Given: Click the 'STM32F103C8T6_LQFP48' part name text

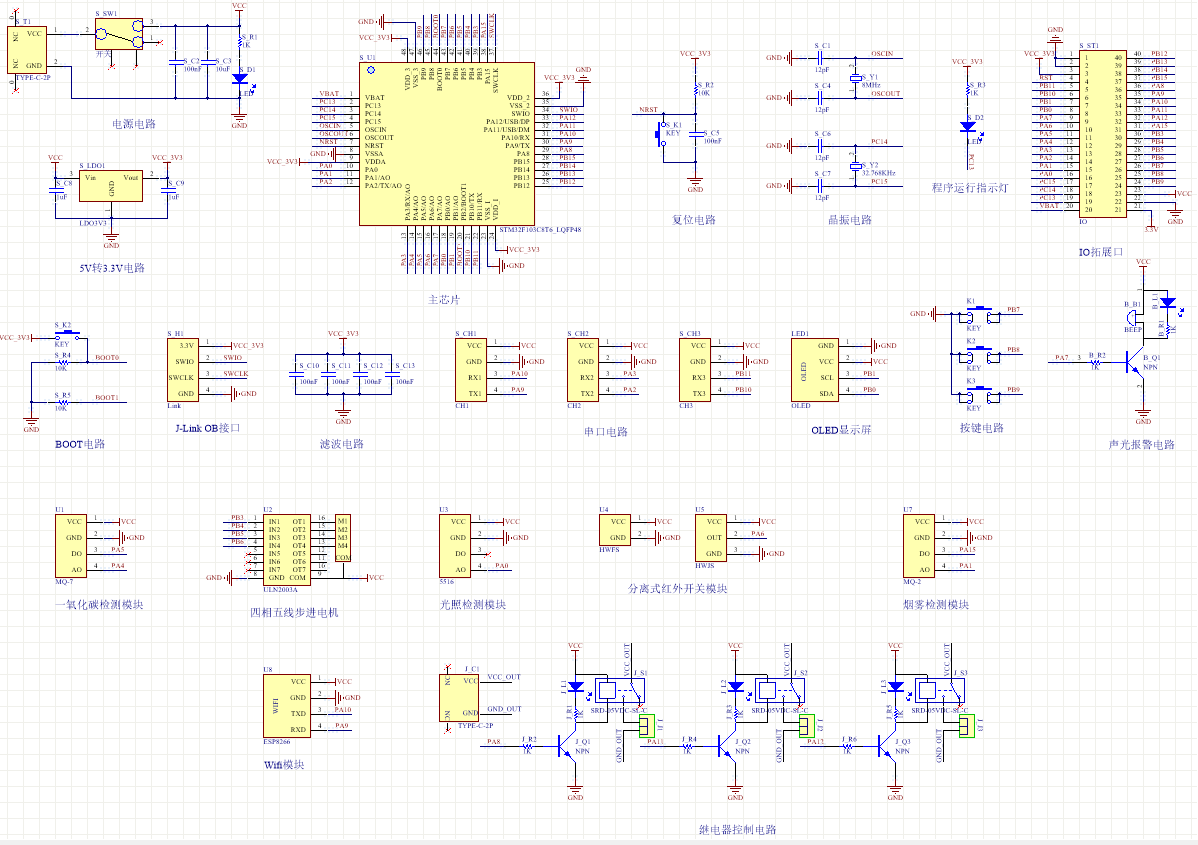Looking at the screenshot, I should (540, 229).
